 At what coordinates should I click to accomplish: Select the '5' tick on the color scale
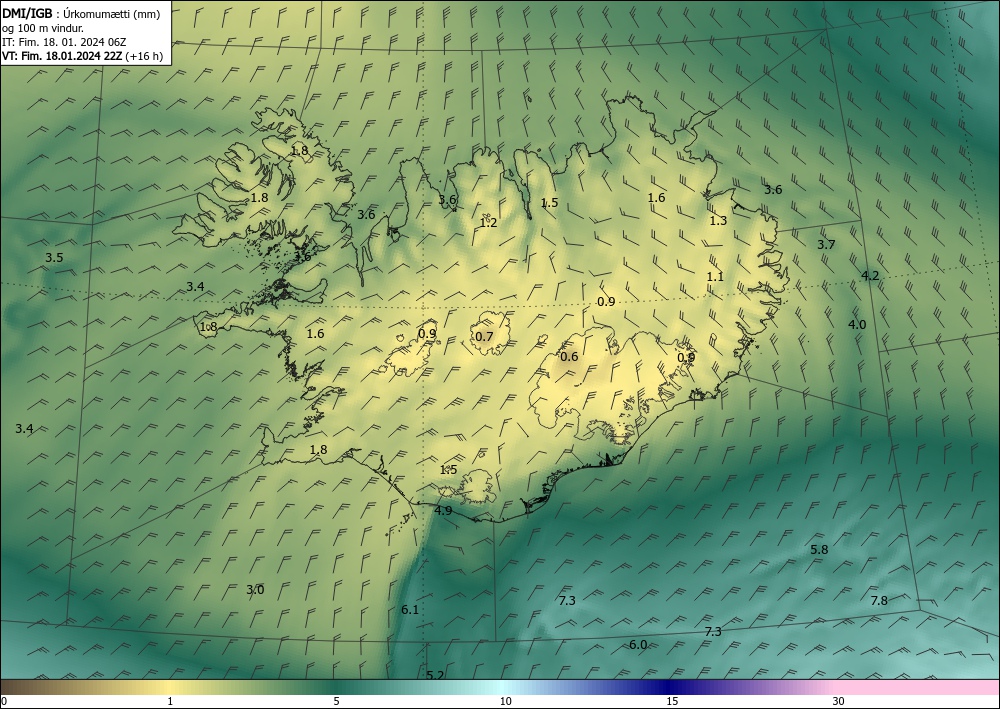336,701
